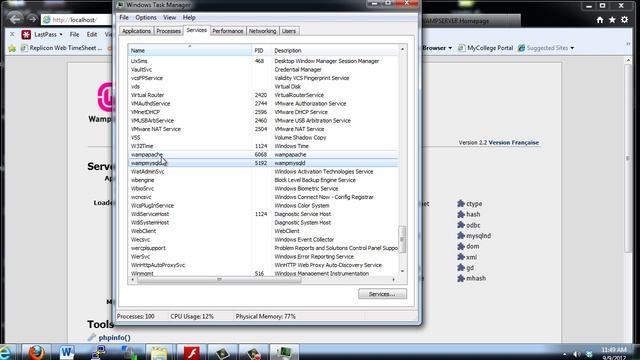Image resolution: width=640 pixels, height=360 pixels.
Task: Click the mysqlnd extension puzzle icon
Action: click(461, 236)
